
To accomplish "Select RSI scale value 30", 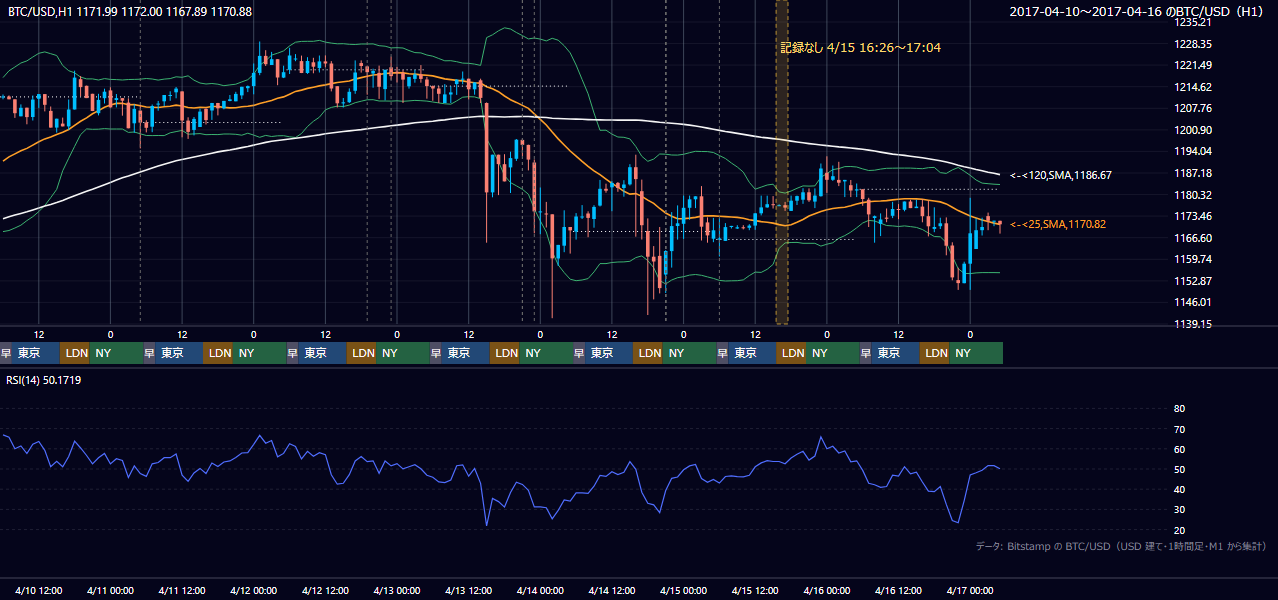I will click(x=1179, y=510).
